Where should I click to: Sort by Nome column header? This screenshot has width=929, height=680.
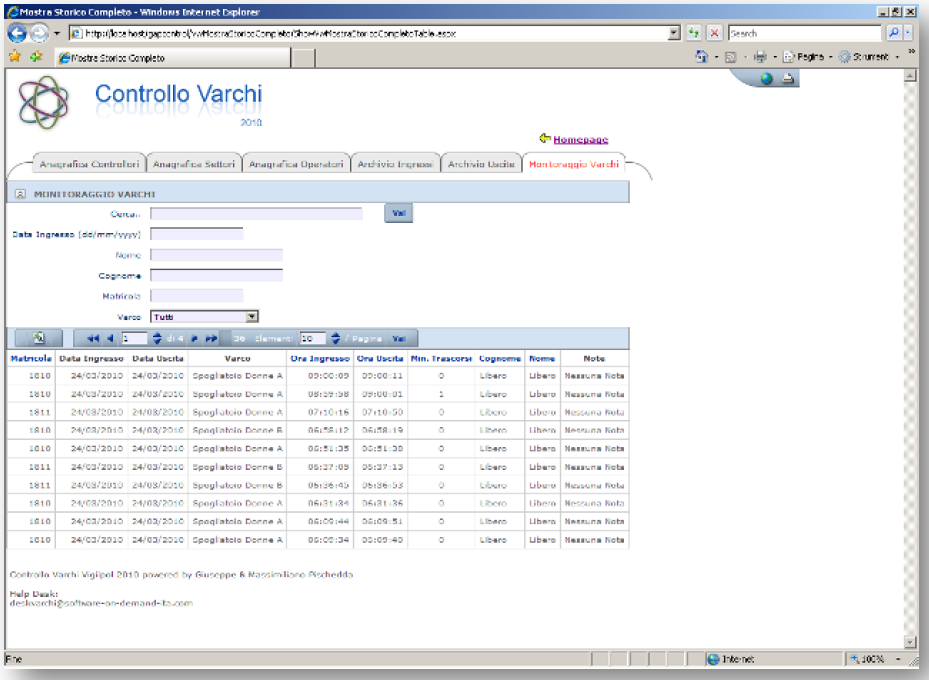click(x=542, y=358)
